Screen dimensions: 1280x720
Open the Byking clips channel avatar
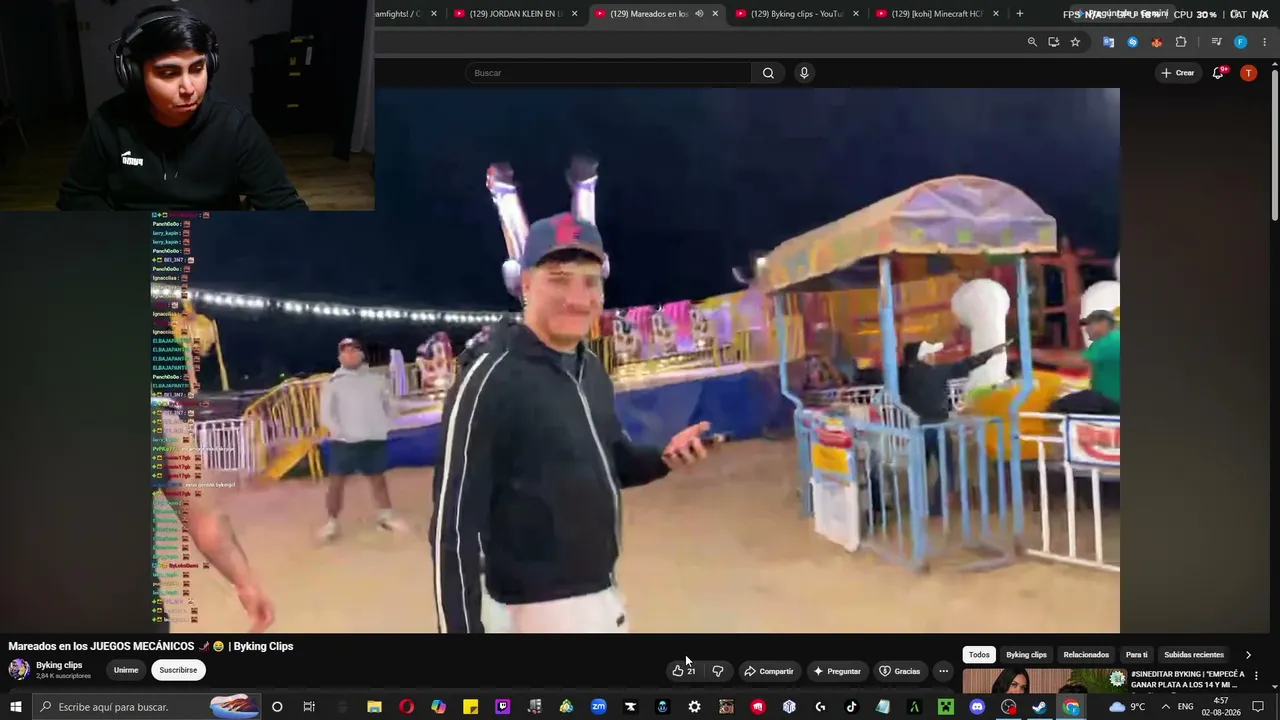coord(19,670)
